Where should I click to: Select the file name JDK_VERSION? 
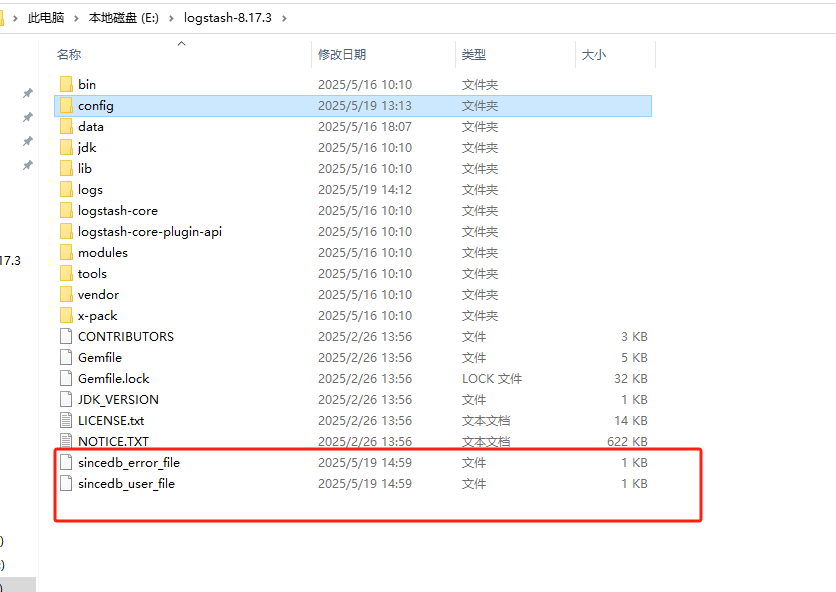click(118, 399)
